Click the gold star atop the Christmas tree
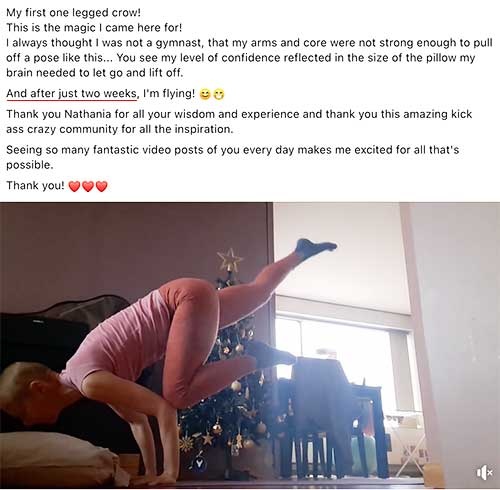 229,260
